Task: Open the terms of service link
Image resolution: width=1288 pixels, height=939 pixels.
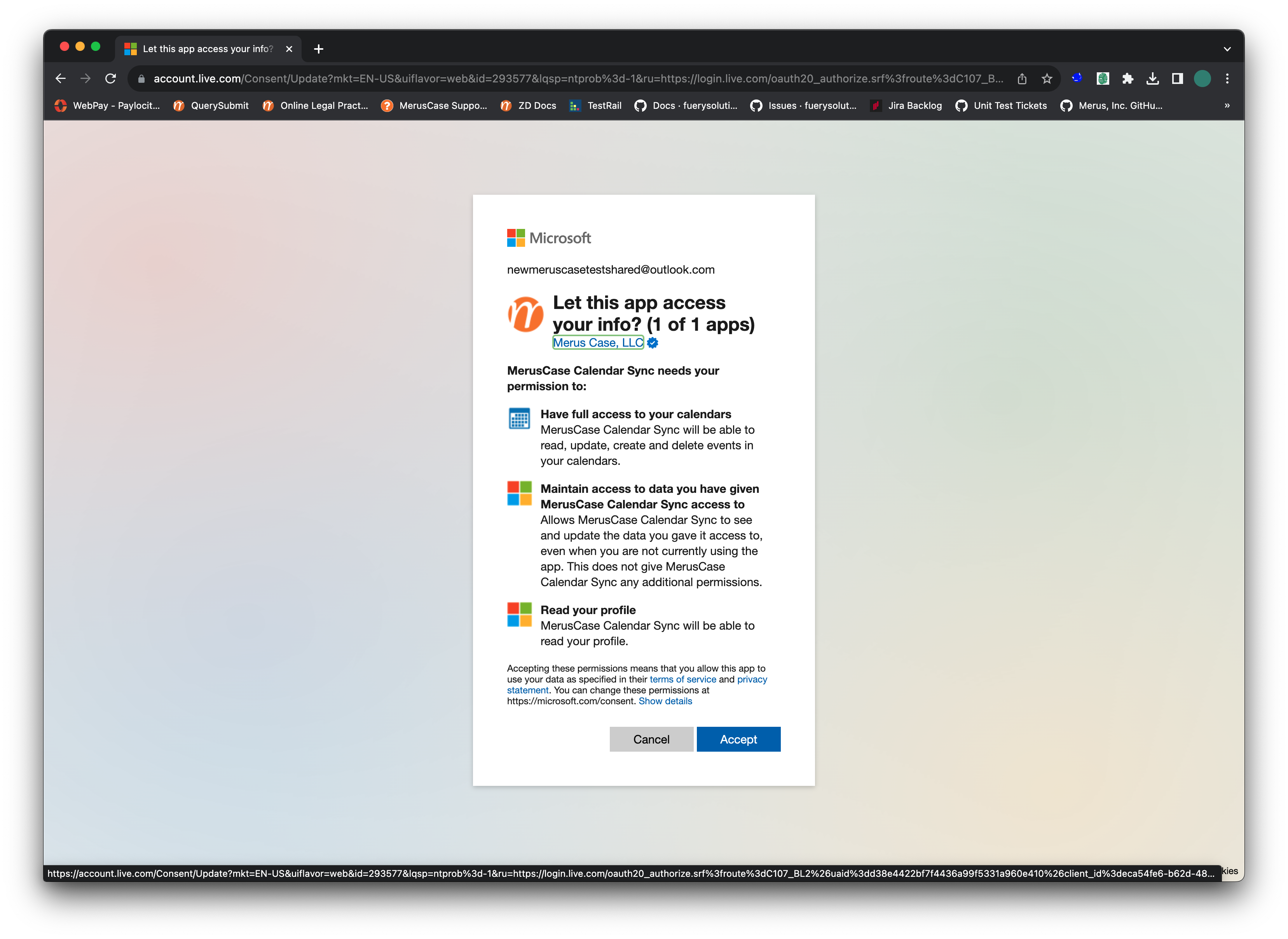Action: click(682, 679)
